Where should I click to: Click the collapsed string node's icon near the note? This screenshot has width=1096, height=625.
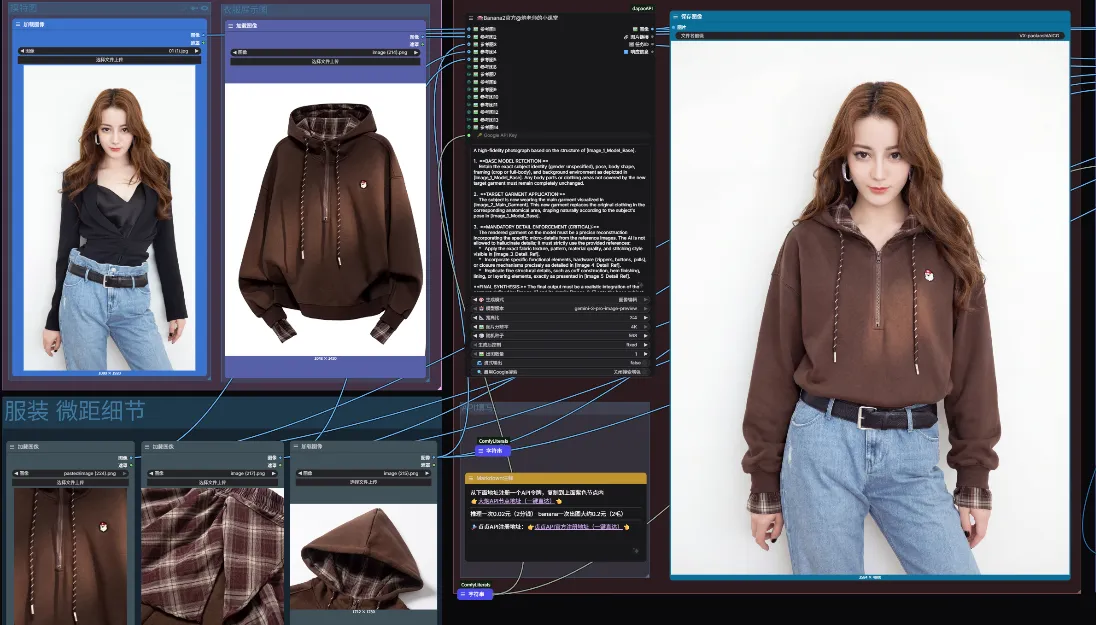coord(479,451)
